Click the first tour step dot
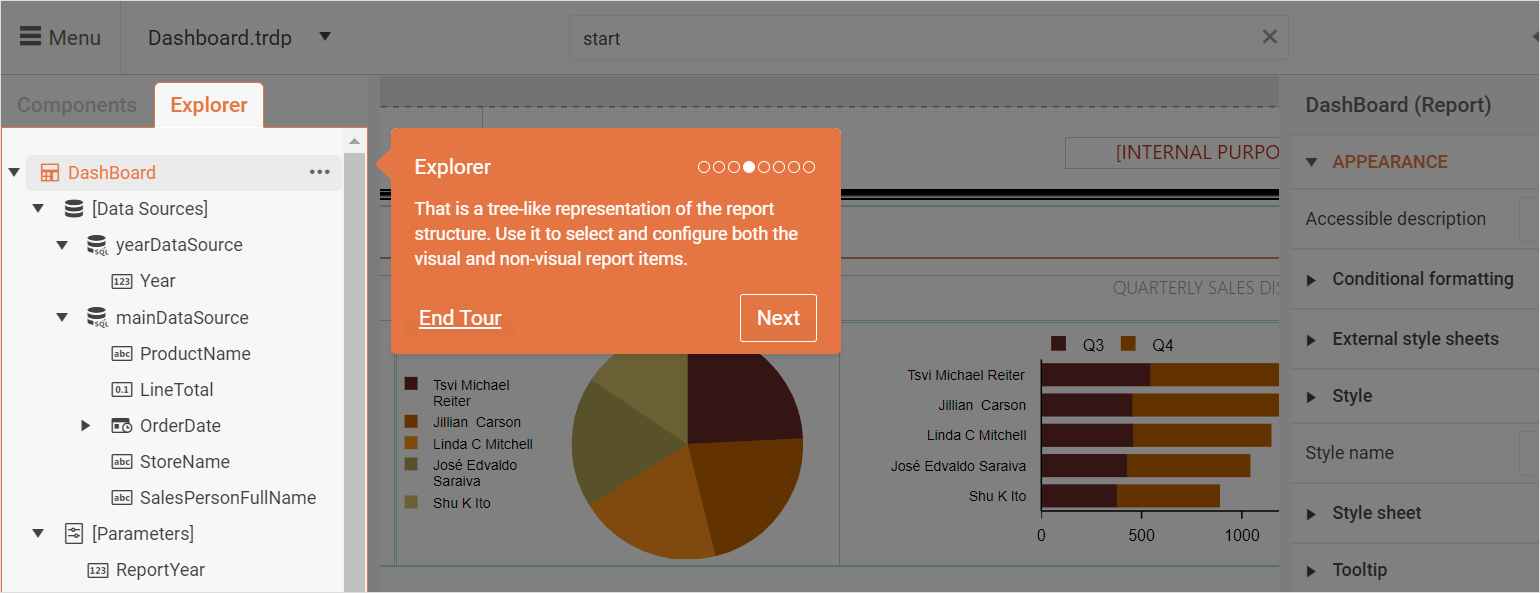This screenshot has width=1540, height=593. pyautogui.click(x=704, y=167)
